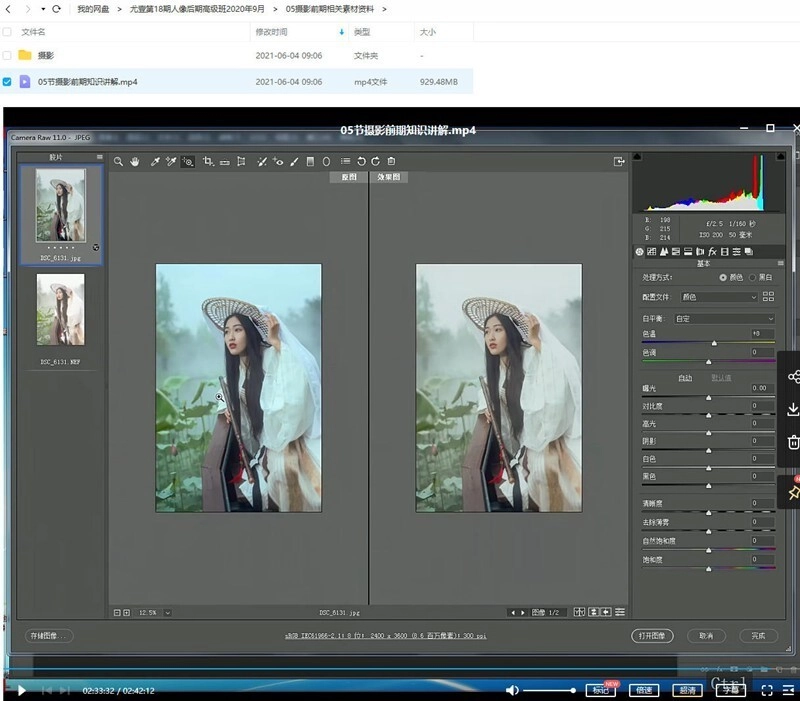Pick the White Balance eyedropper tool
The image size is (800, 701).
pos(155,161)
